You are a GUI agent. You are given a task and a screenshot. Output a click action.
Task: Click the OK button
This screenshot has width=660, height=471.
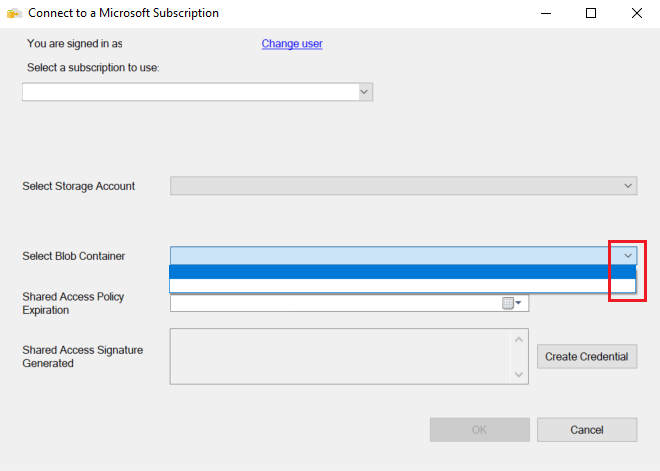click(480, 429)
